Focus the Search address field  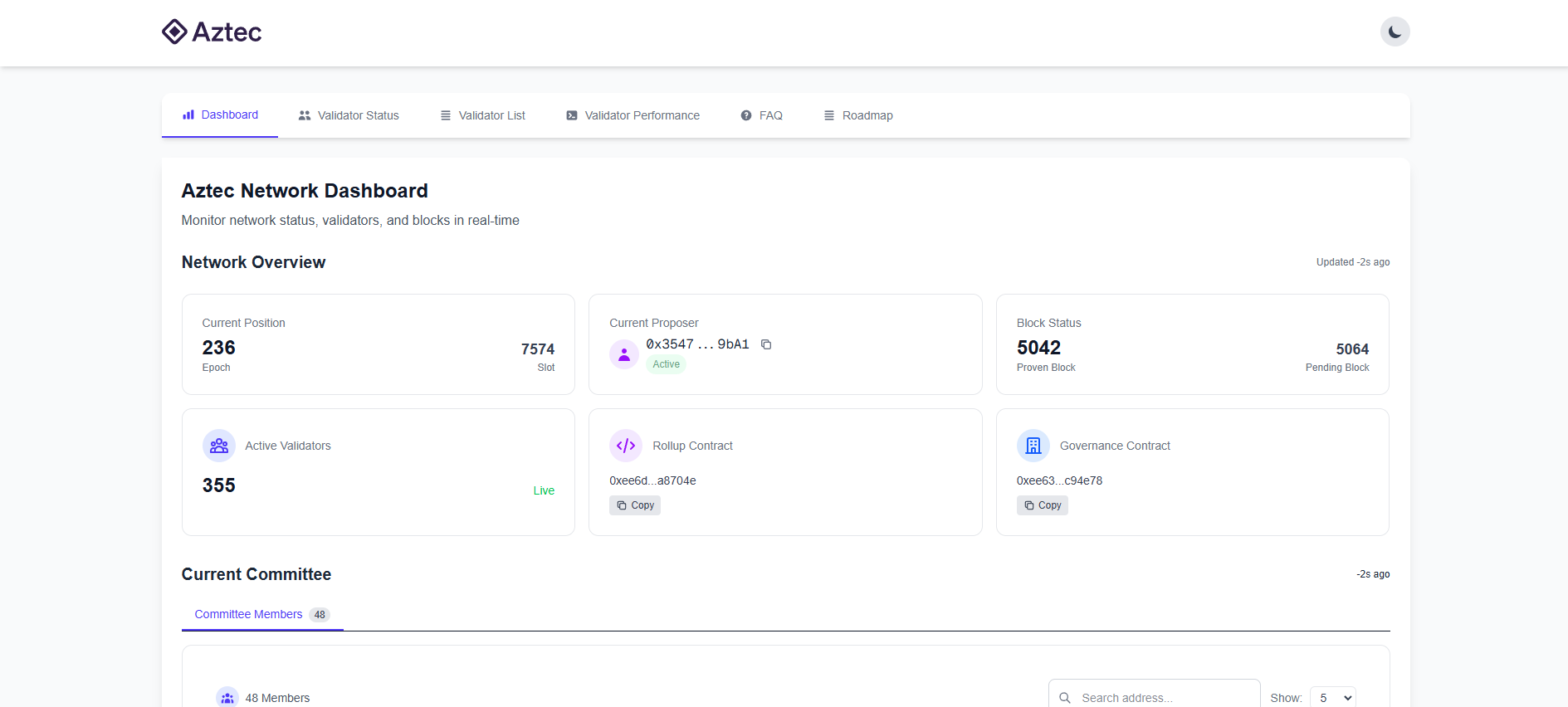1155,698
